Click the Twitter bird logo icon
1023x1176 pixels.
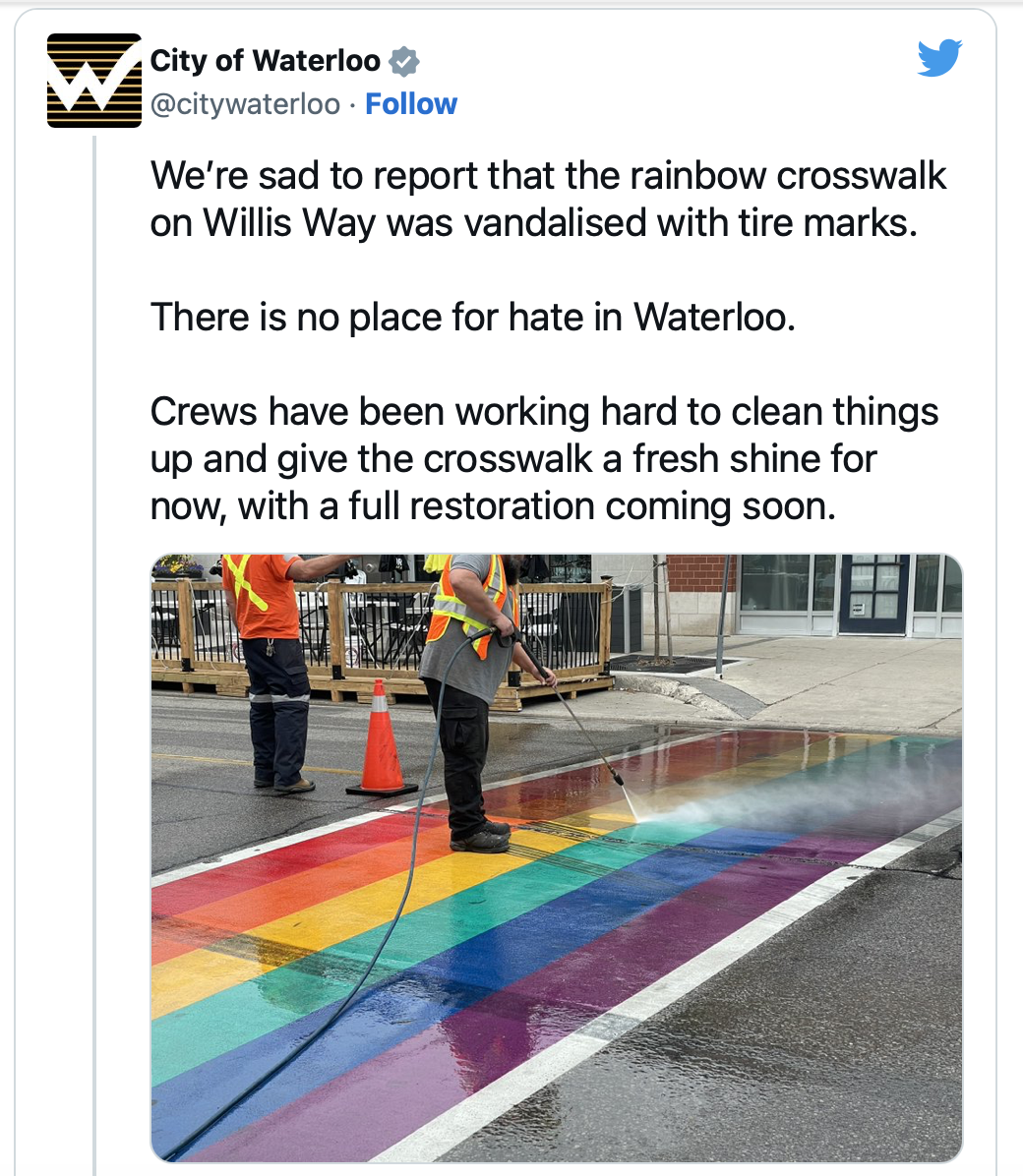pyautogui.click(x=939, y=58)
